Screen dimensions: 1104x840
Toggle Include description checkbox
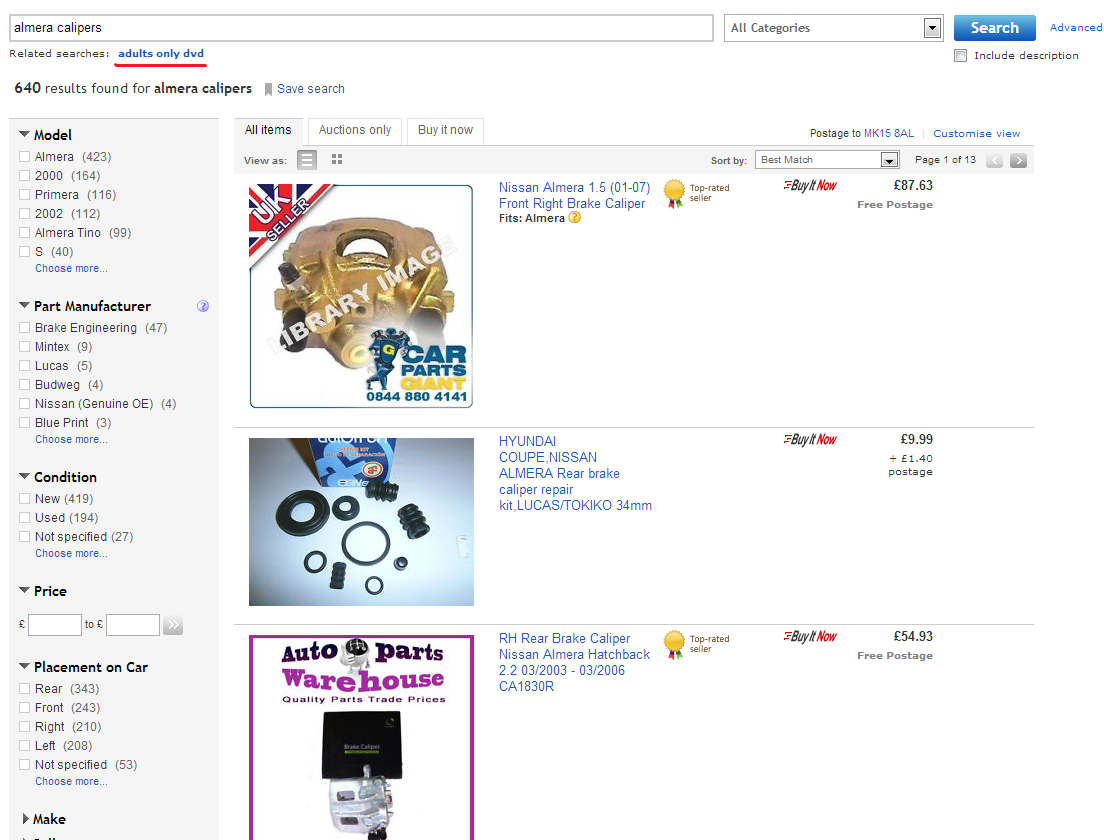[960, 56]
